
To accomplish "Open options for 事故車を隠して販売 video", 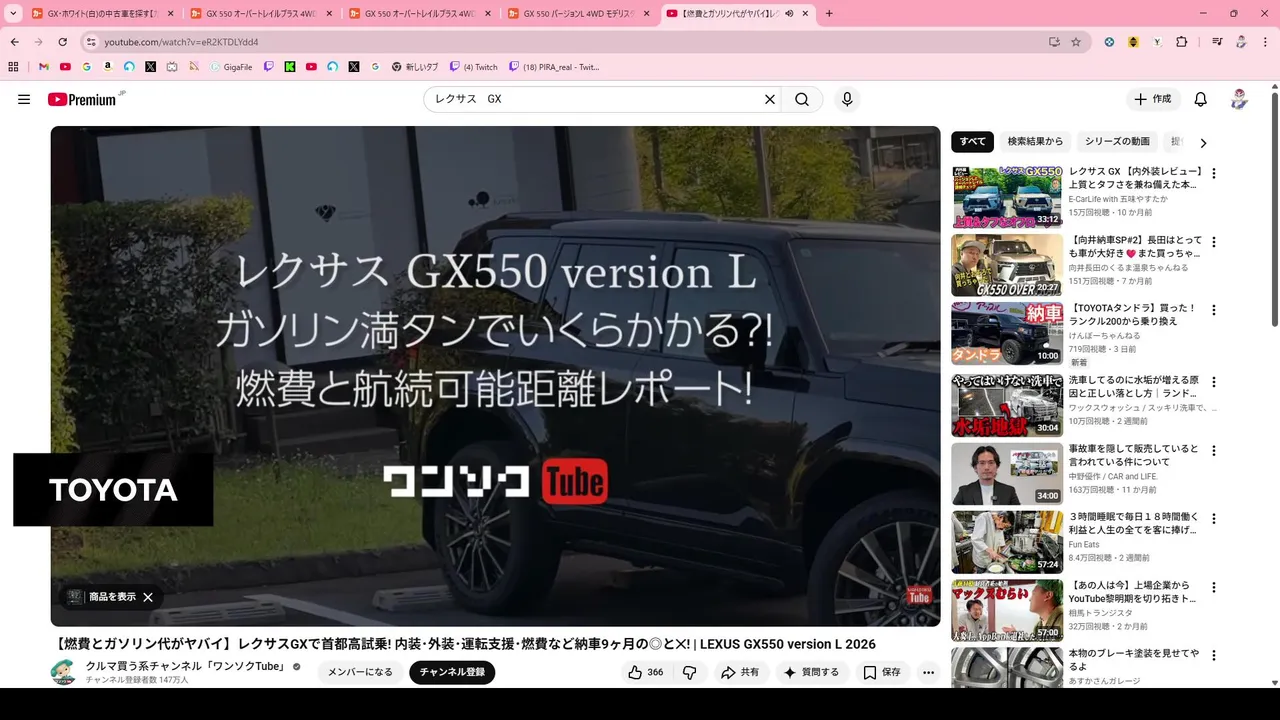I will coord(1214,450).
